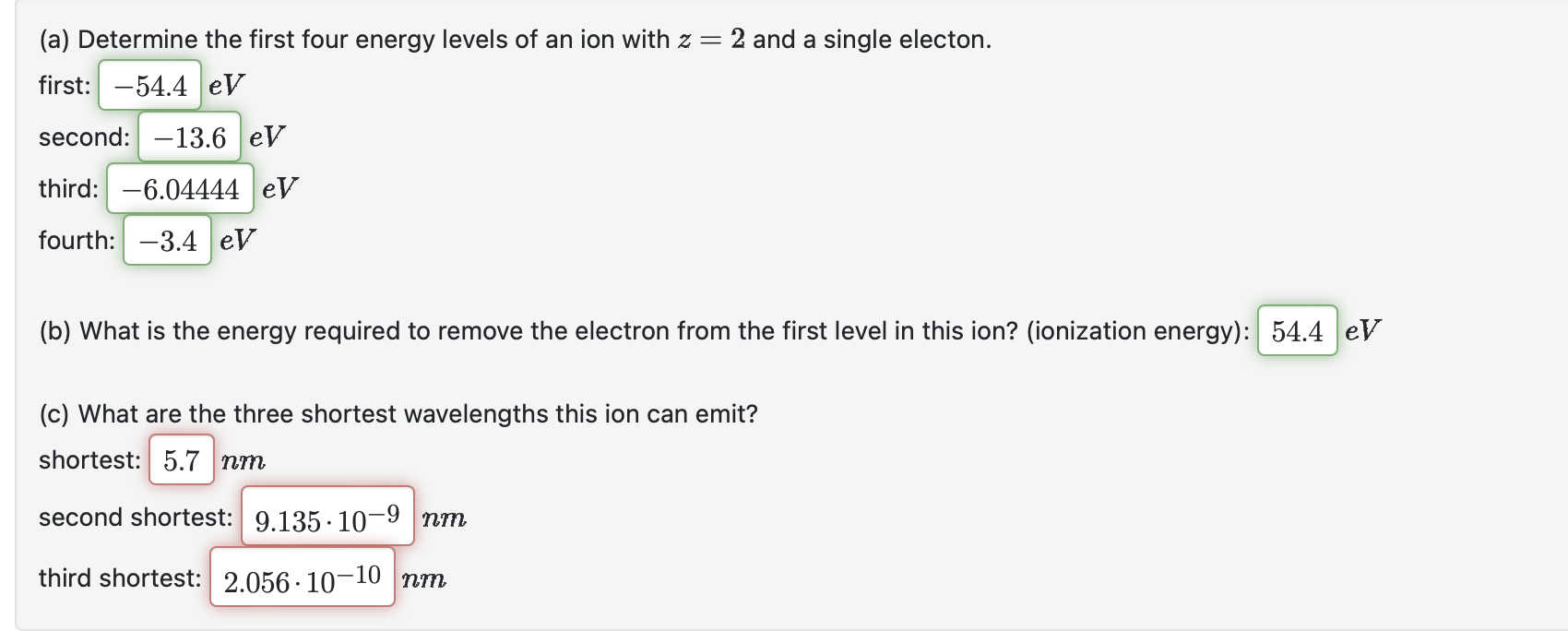Select the shortest wavelength input showing 5.7
Screen dimensions: 1568x631
[181, 459]
